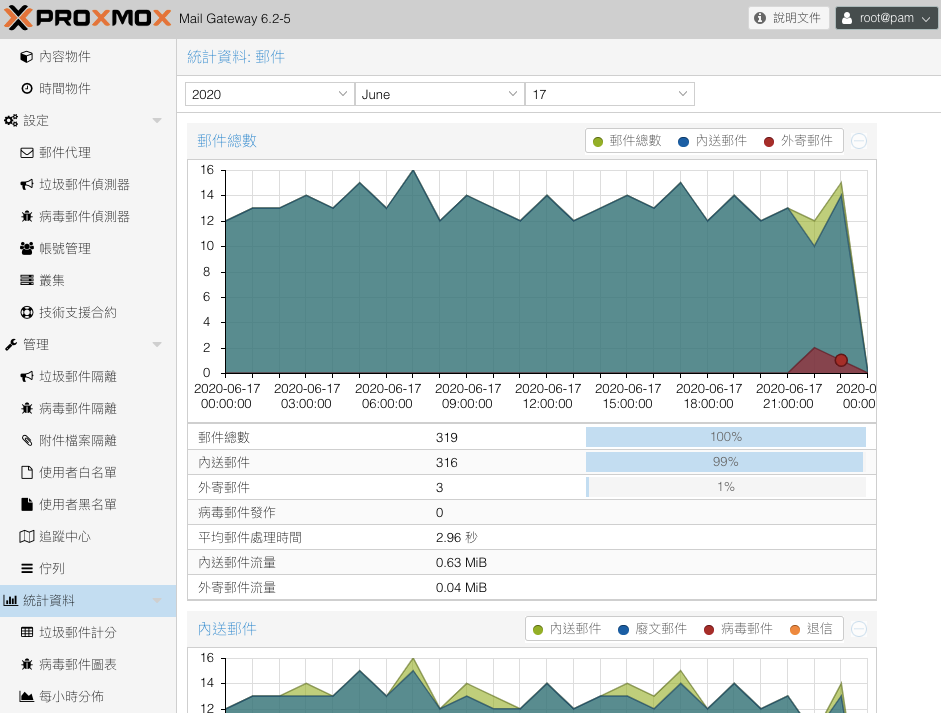
Task: Toggle 退信 series in lower legend
Action: [811, 629]
